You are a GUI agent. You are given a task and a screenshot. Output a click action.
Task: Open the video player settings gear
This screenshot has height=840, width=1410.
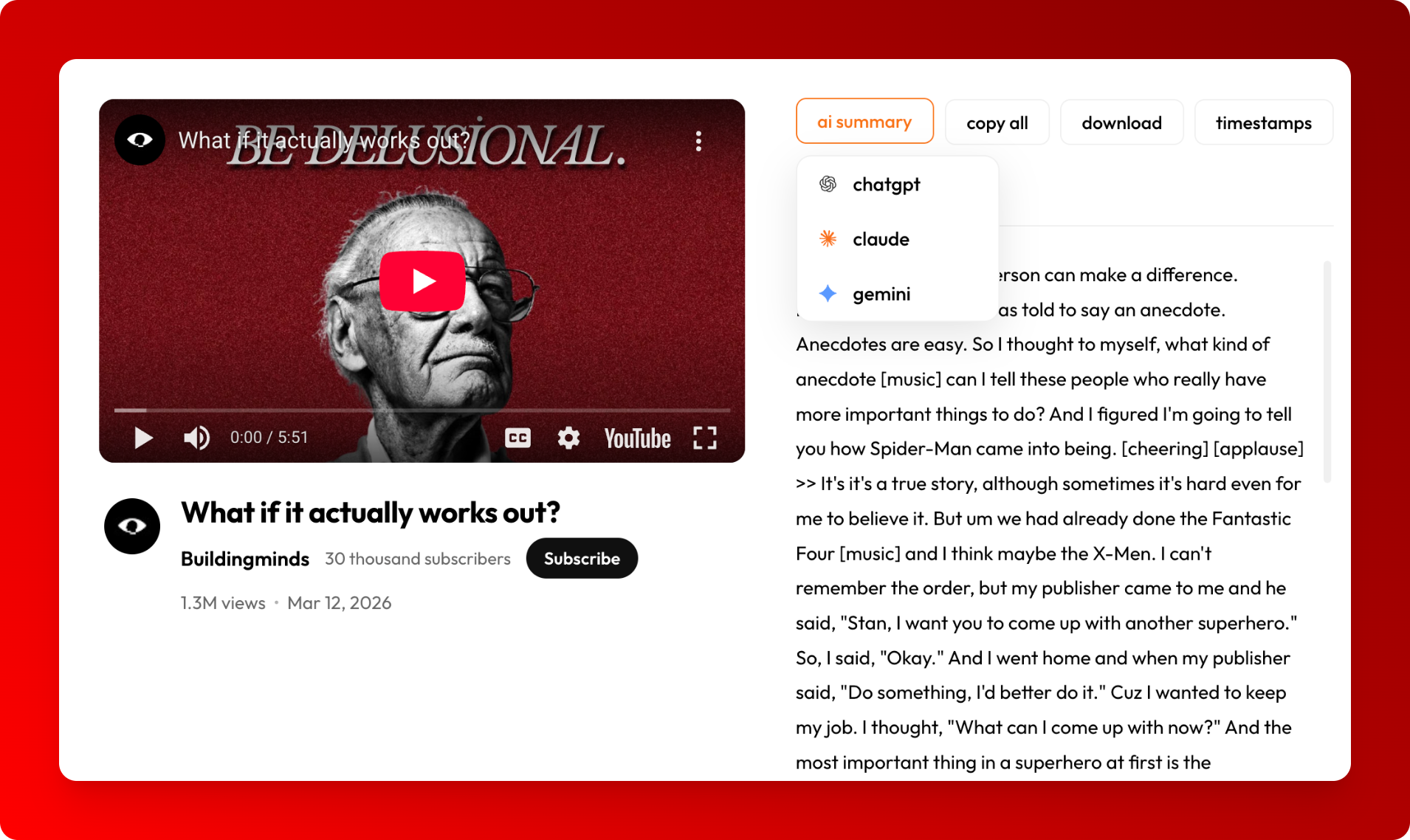point(568,437)
